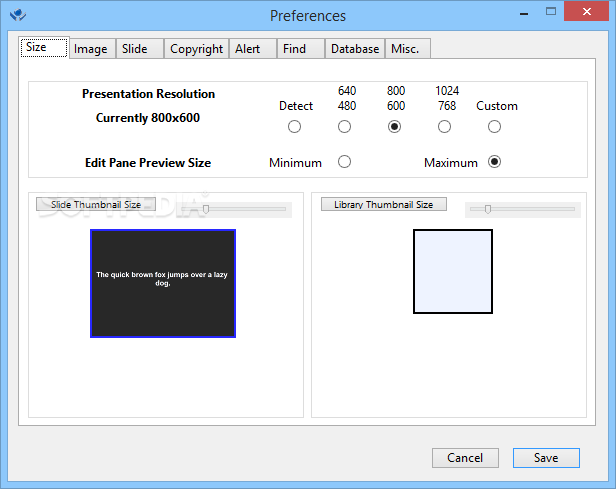Maximize the Preferences window
The height and width of the screenshot is (489, 616).
pos(551,12)
